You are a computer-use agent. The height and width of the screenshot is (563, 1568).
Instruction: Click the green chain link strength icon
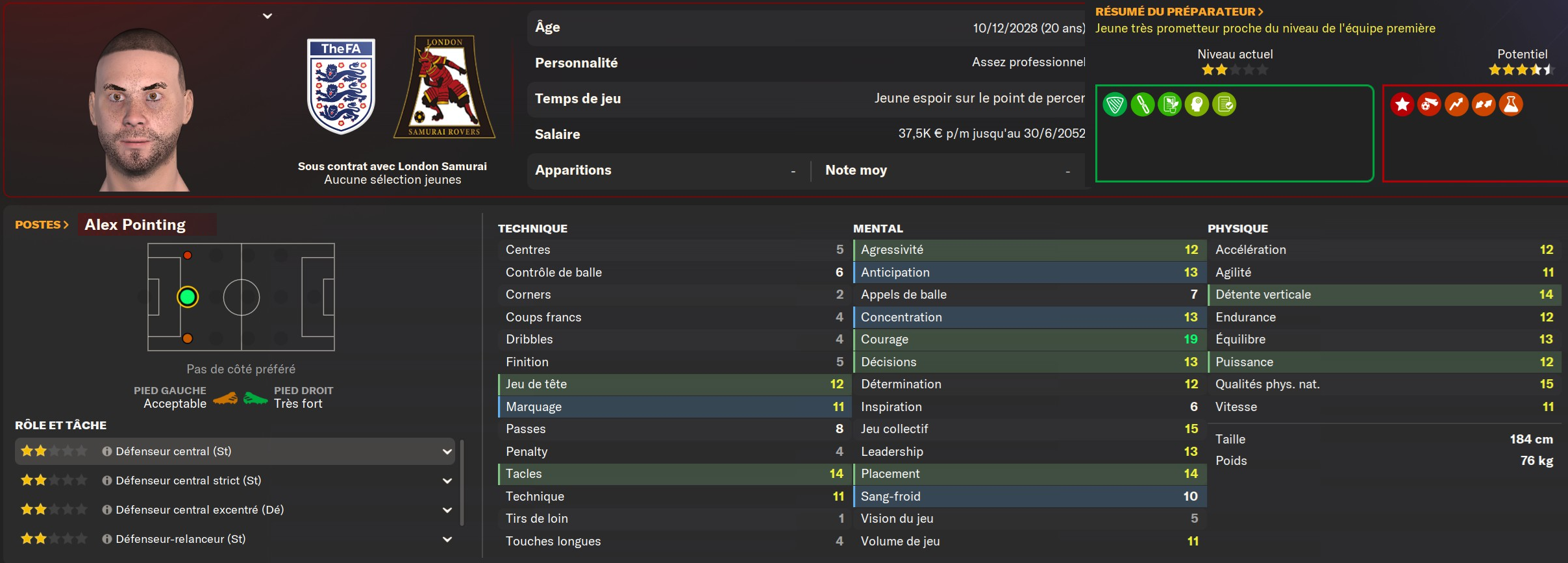click(x=1142, y=105)
